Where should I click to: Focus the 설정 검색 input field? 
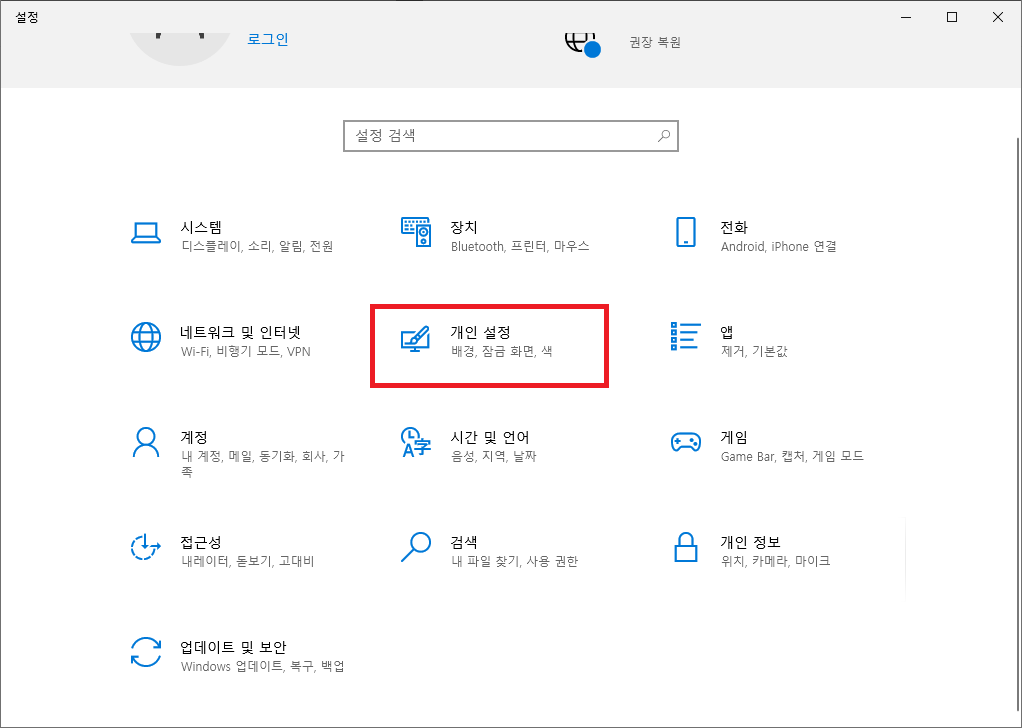[x=511, y=136]
